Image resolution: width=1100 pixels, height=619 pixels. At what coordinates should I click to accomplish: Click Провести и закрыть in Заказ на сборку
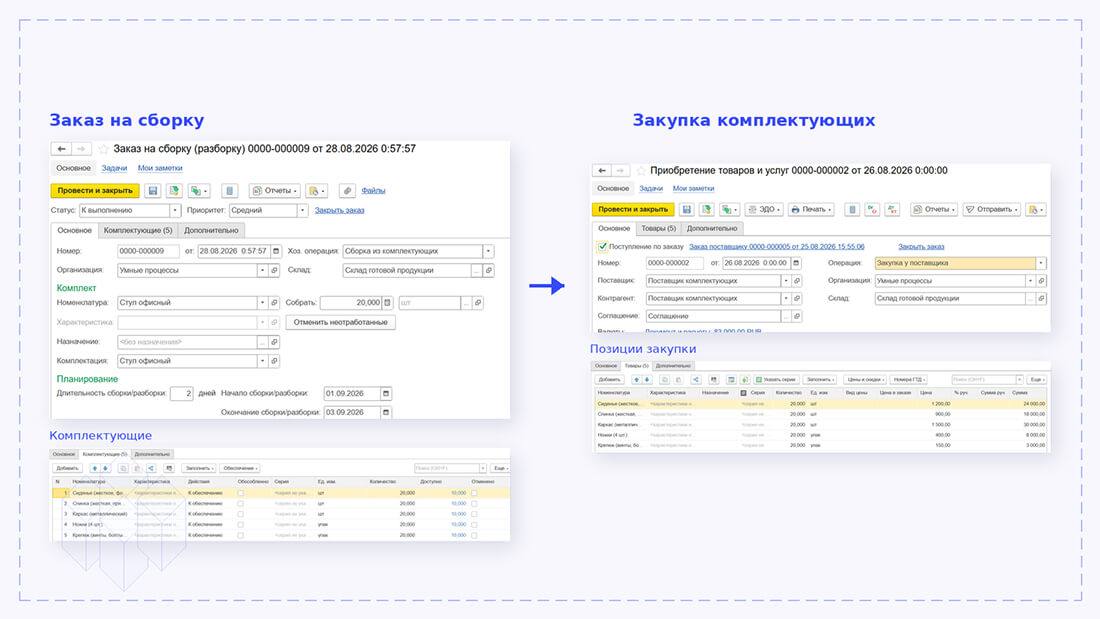(x=95, y=190)
